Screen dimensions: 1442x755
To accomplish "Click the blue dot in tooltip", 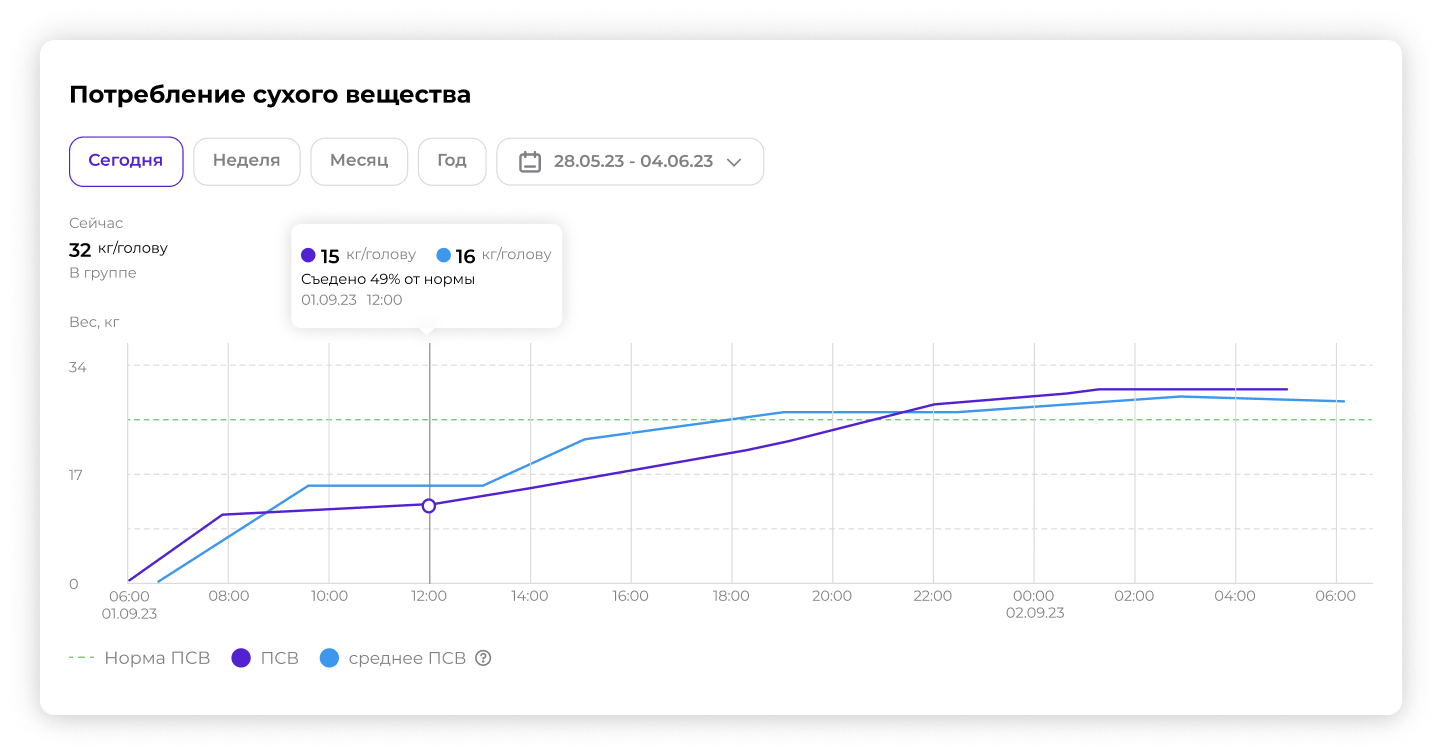I will (443, 255).
